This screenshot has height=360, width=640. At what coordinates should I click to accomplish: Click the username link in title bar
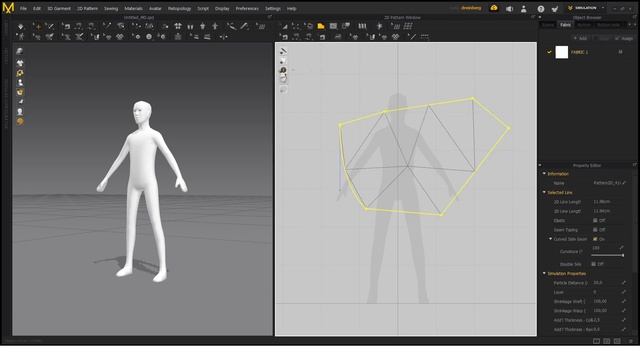click(x=471, y=8)
